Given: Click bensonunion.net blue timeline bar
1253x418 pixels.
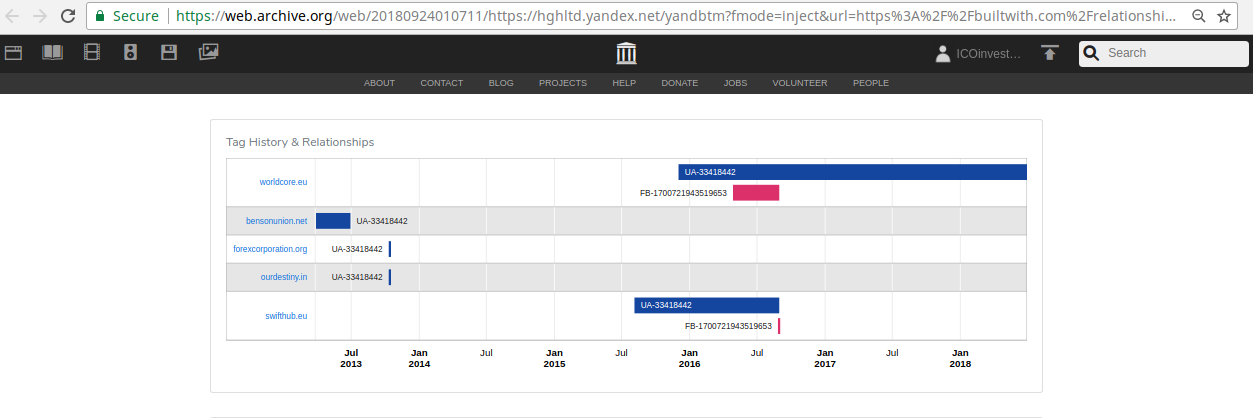Looking at the screenshot, I should click(333, 221).
